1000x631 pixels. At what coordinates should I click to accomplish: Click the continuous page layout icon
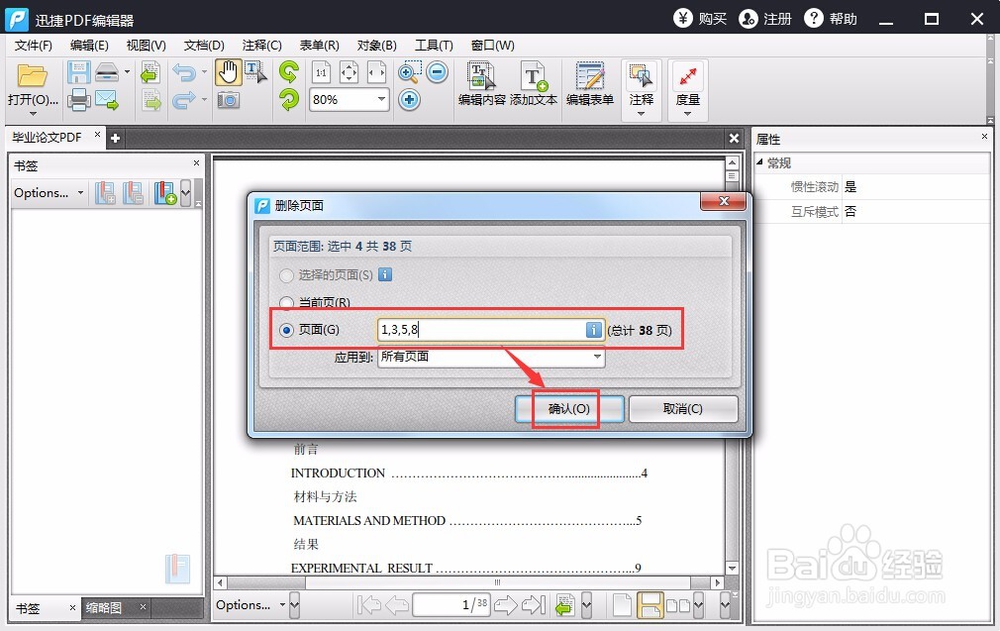point(650,604)
